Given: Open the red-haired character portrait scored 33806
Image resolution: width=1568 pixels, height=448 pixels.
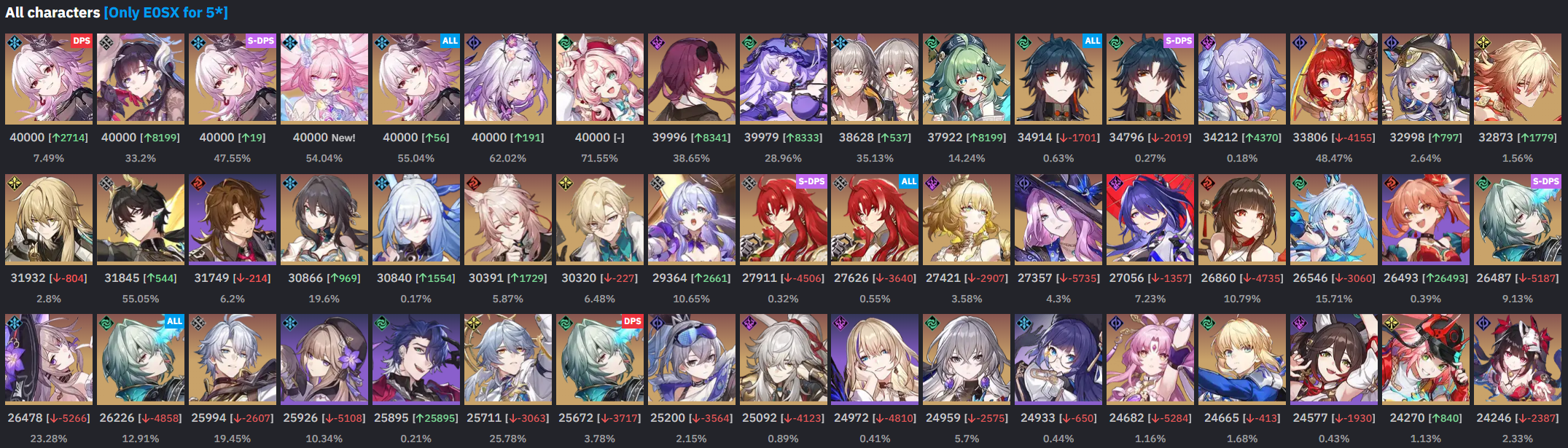Looking at the screenshot, I should (1333, 78).
